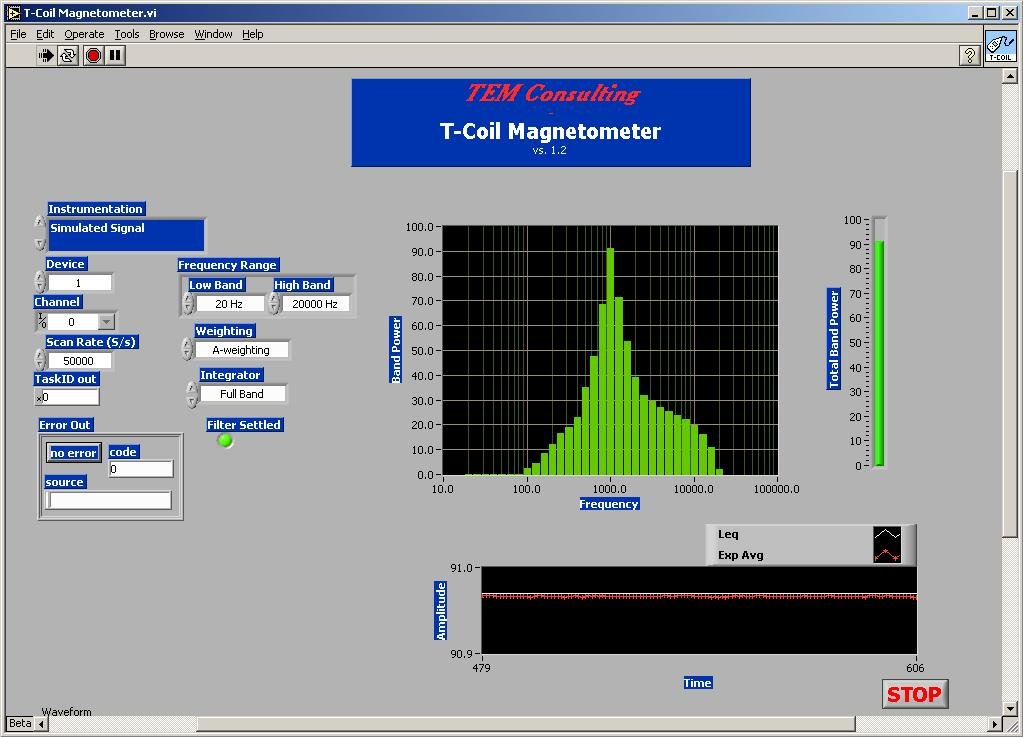
Task: Open the context help question-mark icon
Action: [970, 55]
